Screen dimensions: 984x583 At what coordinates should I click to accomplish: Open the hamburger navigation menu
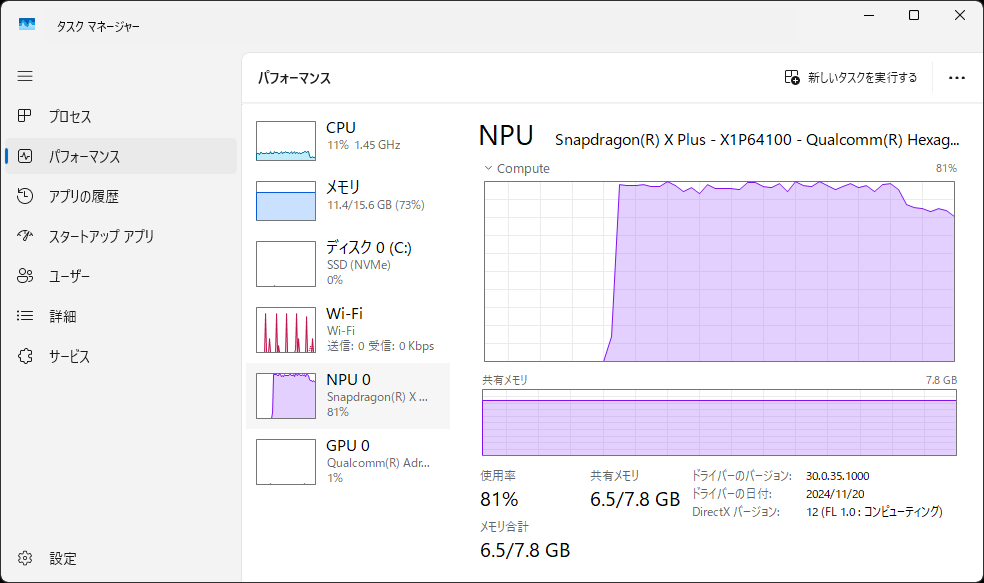pos(24,76)
